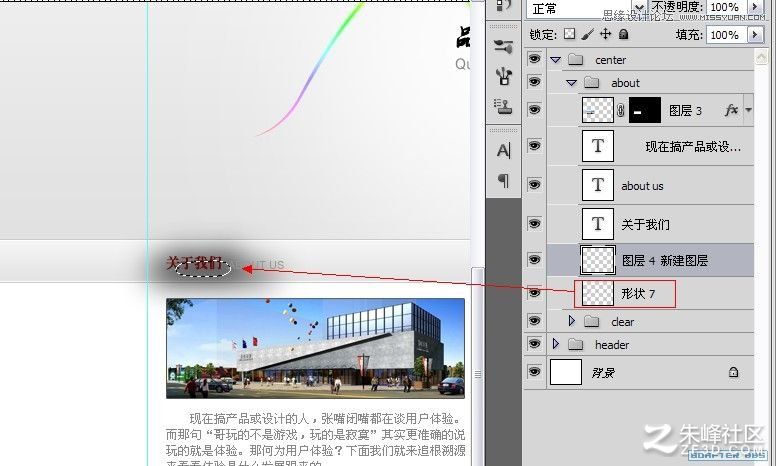Click the lock icon on 背景 layer
Image resolution: width=776 pixels, height=466 pixels.
pos(733,372)
